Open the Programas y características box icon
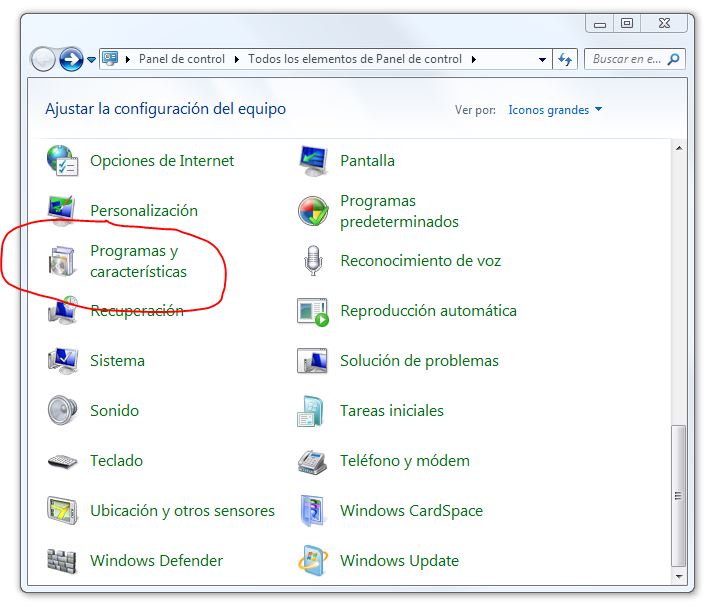709x607 pixels. click(x=62, y=261)
